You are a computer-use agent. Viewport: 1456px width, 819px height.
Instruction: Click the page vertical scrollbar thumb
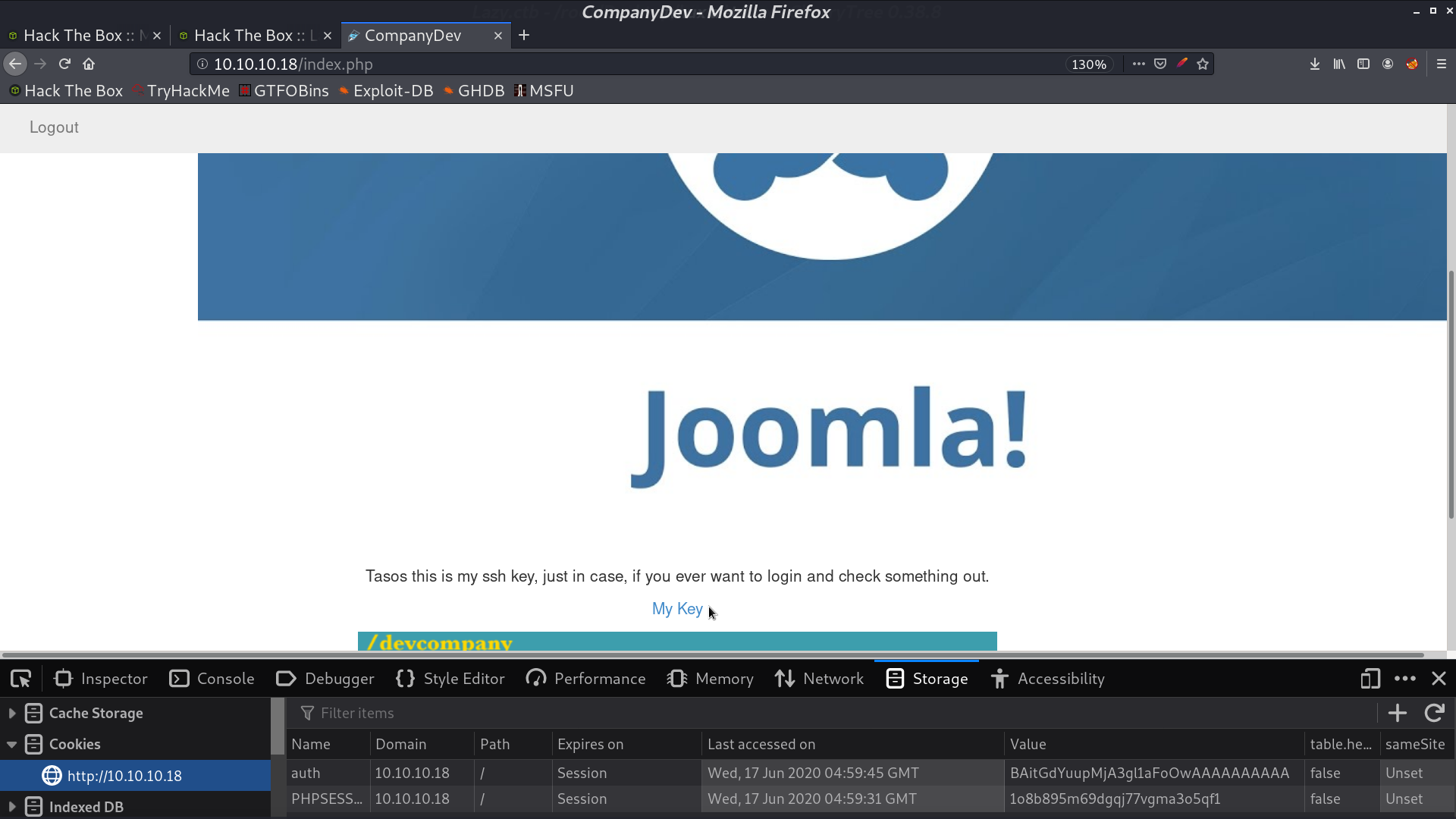tap(1451, 394)
